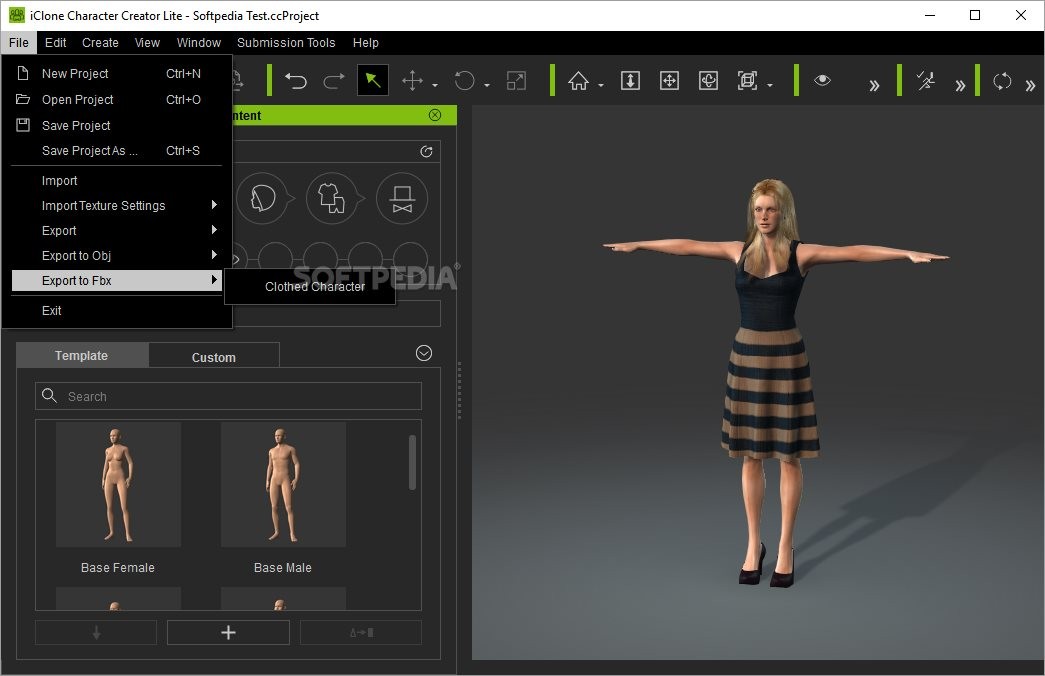Click the vertical arrows camera icon
1045x676 pixels.
click(630, 81)
